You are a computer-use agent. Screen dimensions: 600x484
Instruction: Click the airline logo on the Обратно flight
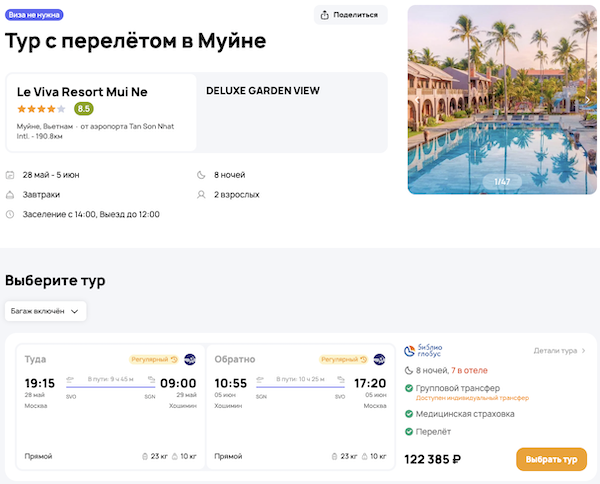click(379, 359)
